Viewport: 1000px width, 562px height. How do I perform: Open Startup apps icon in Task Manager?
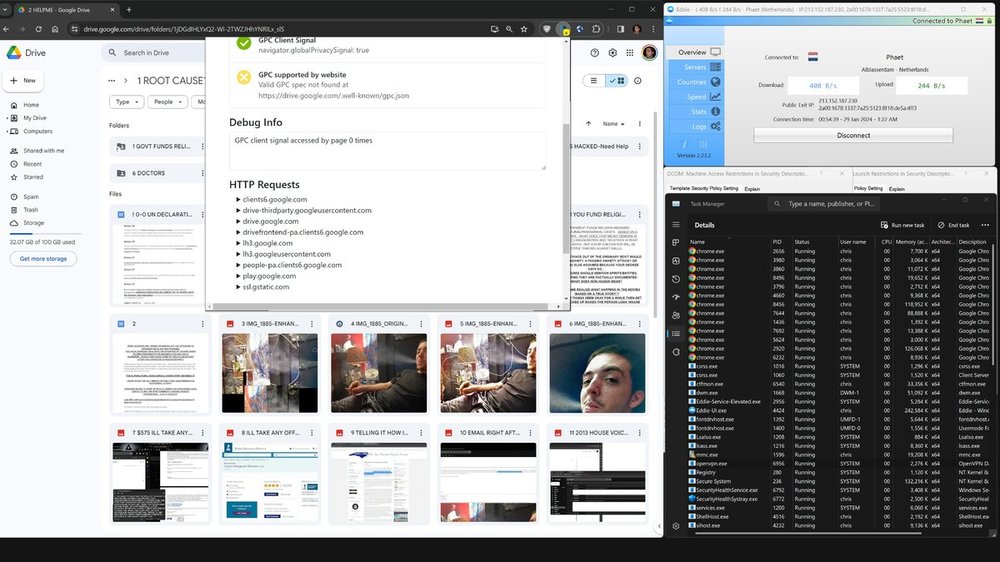[676, 297]
